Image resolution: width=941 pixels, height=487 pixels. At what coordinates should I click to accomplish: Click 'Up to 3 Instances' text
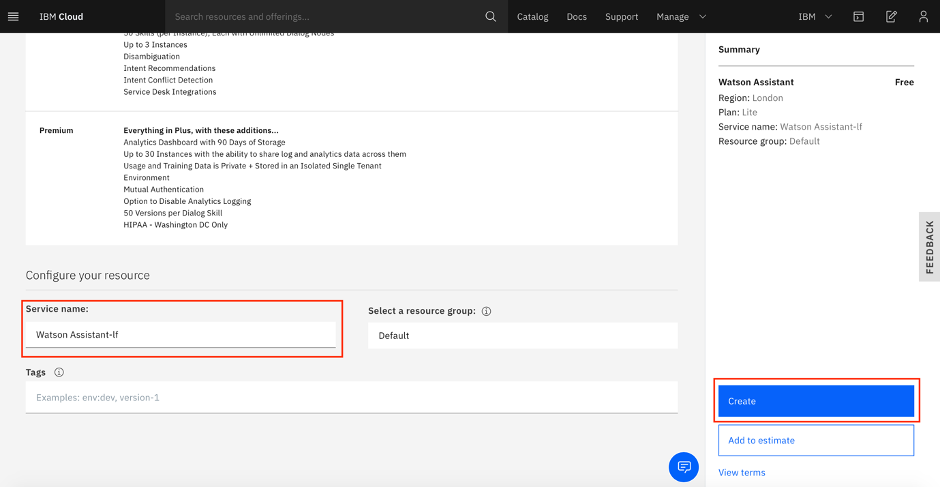(155, 44)
